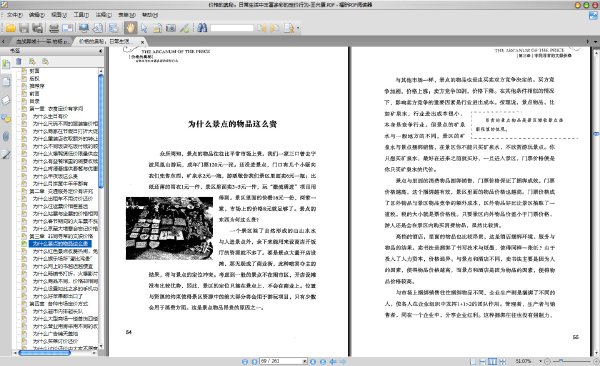Select the 版权 bookmark
The image size is (600, 366).
[34, 78]
